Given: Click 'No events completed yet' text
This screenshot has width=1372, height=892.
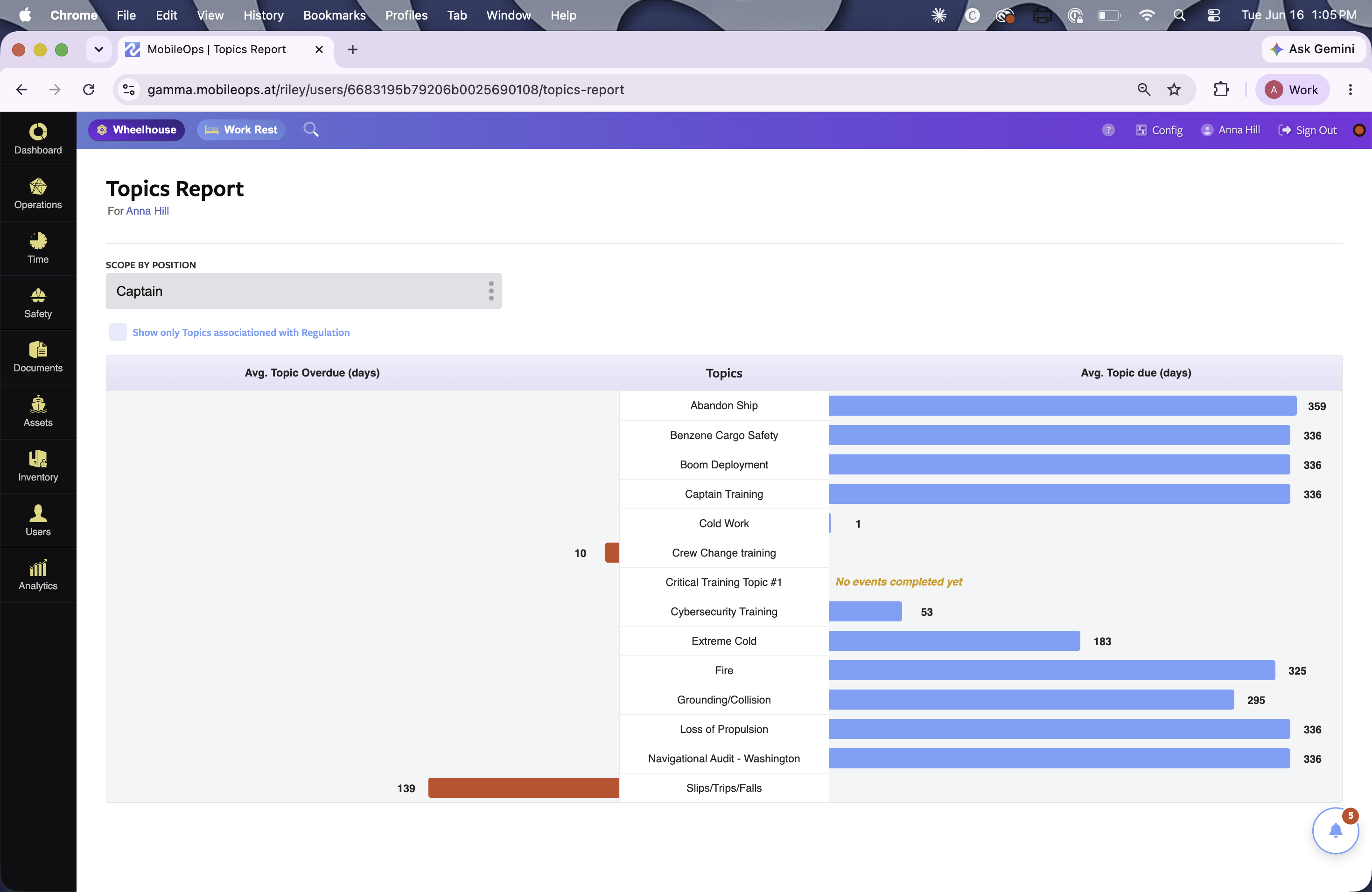Looking at the screenshot, I should point(899,582).
